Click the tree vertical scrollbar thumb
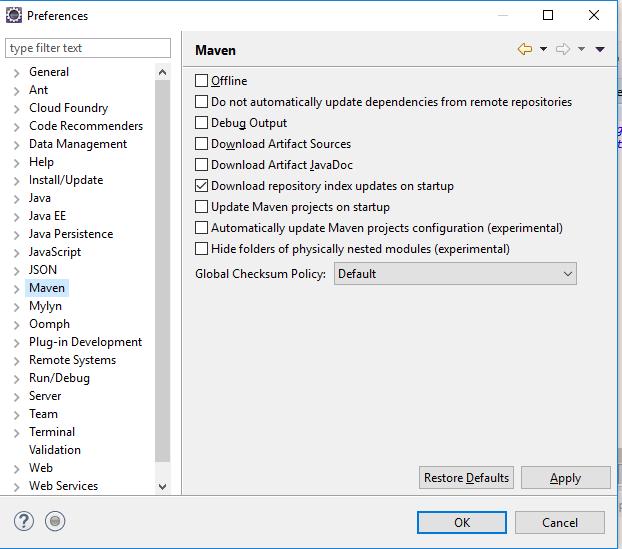 (162, 271)
